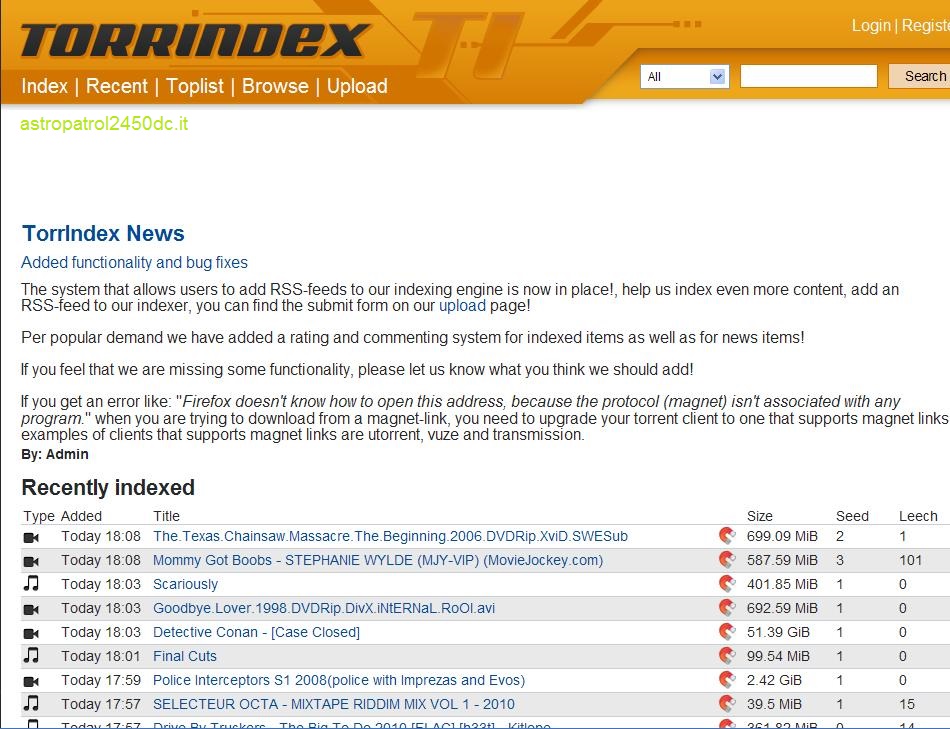Open the Upload menu item

click(357, 86)
